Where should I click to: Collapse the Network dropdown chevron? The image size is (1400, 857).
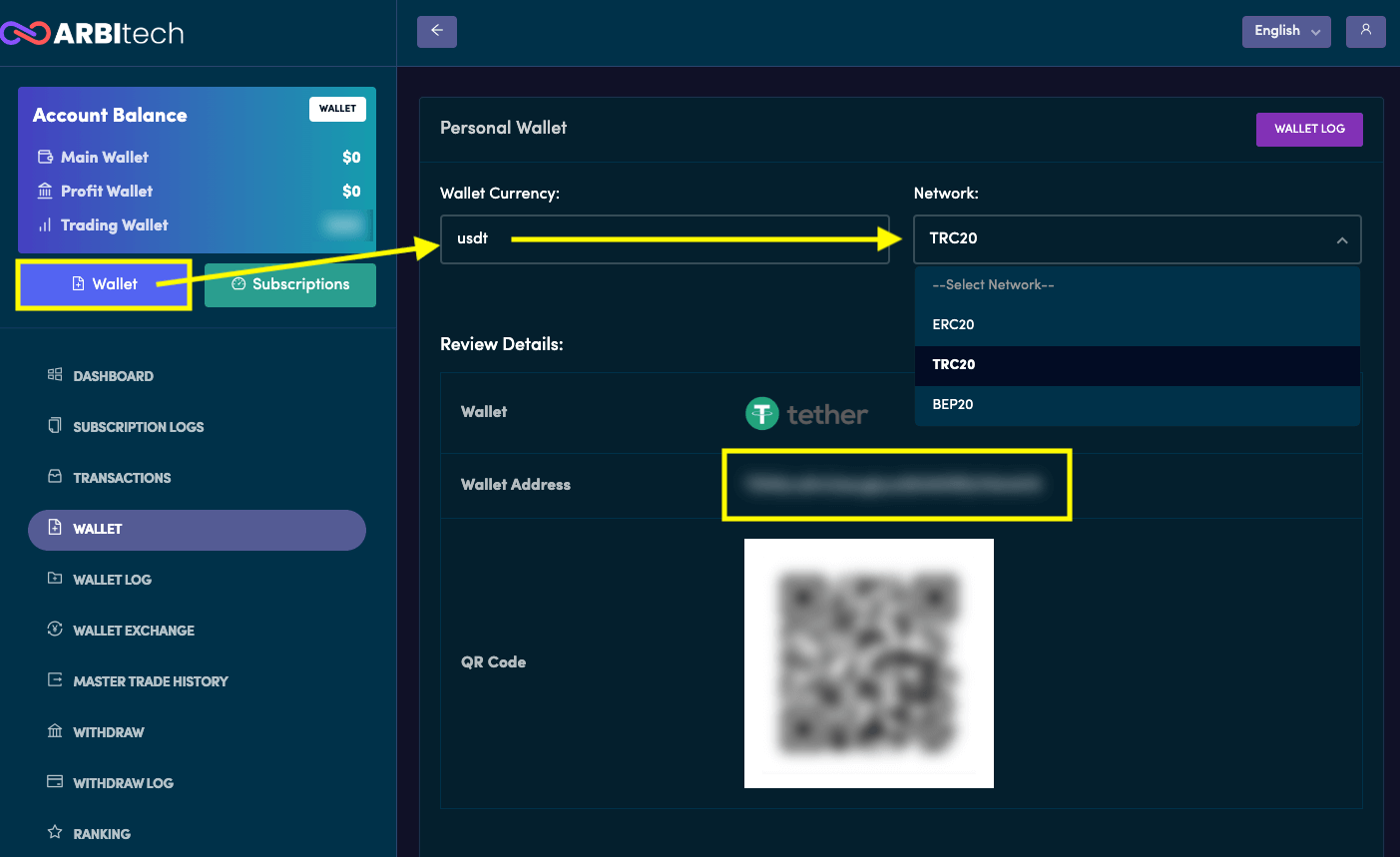[1342, 238]
